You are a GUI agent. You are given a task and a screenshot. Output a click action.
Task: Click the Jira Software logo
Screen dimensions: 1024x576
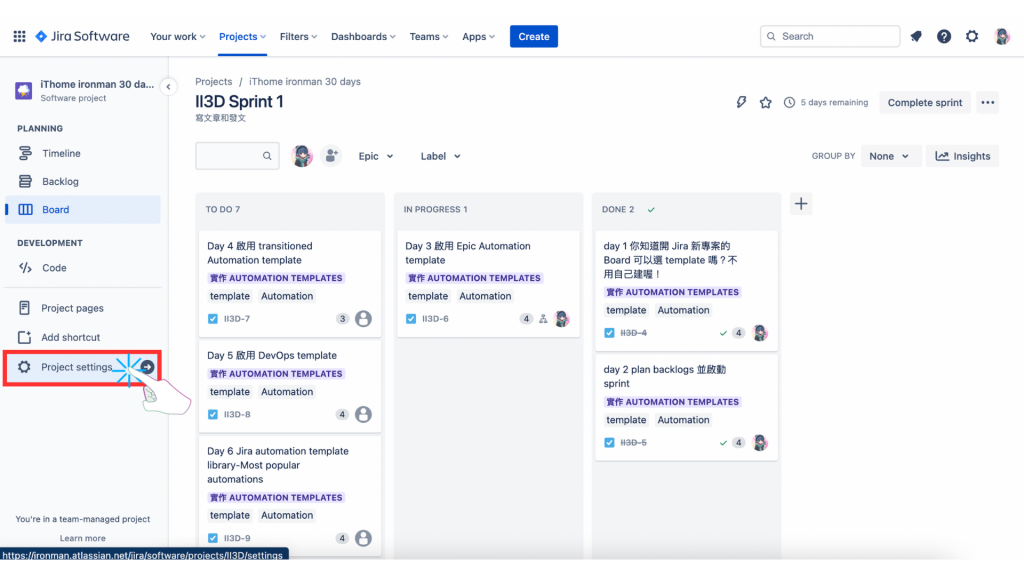point(82,37)
